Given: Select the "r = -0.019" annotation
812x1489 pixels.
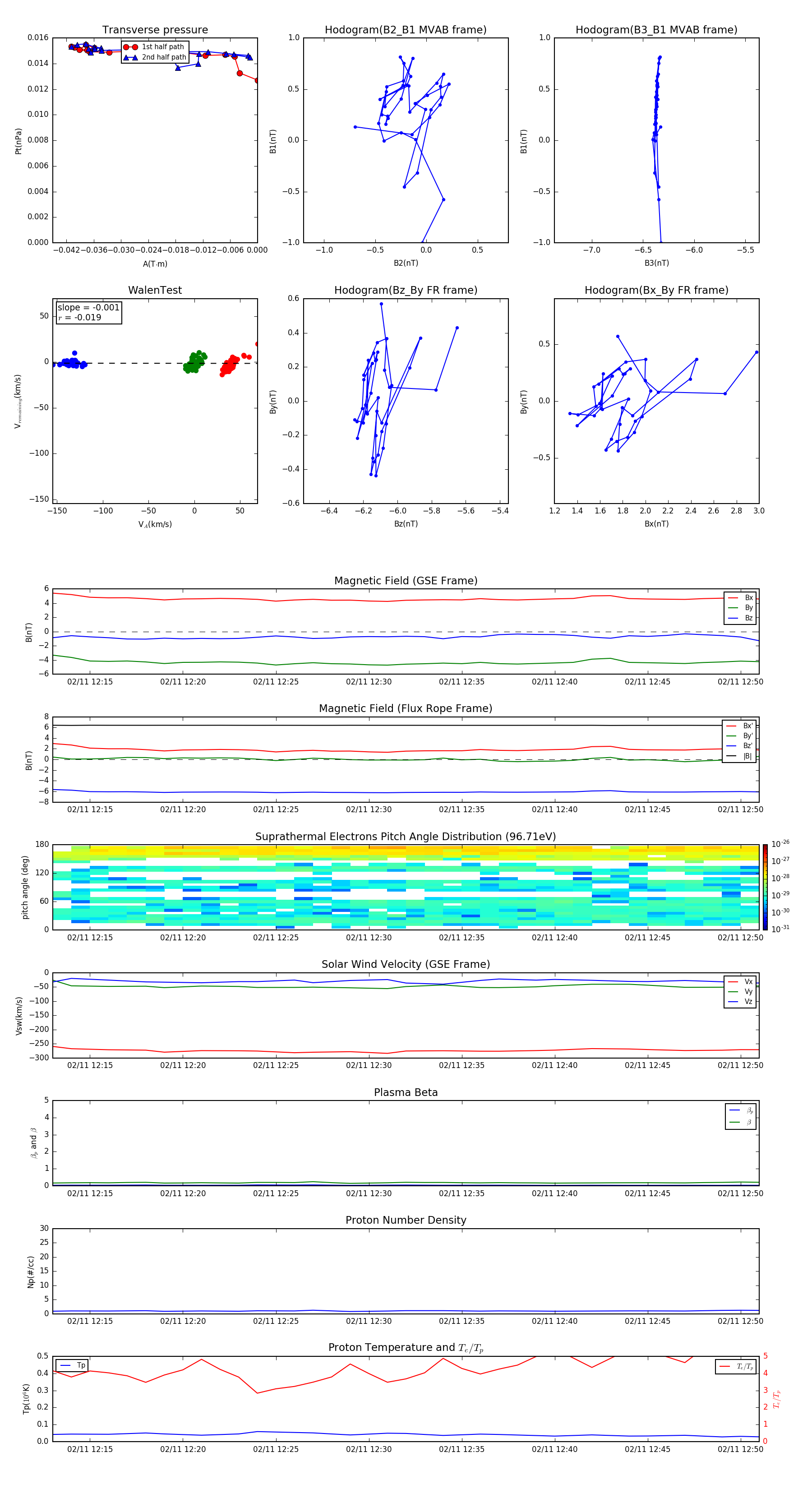Looking at the screenshot, I should (x=79, y=318).
